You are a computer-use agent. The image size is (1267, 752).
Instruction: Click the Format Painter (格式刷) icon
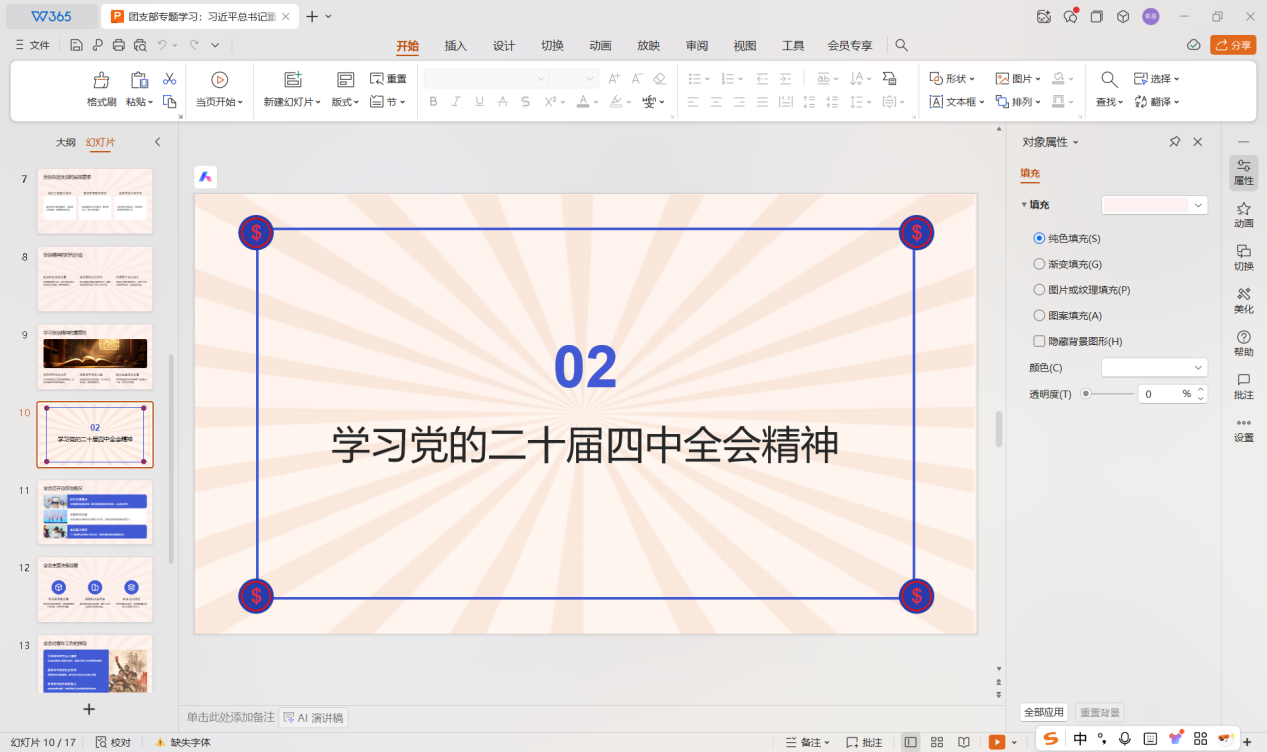tap(101, 81)
